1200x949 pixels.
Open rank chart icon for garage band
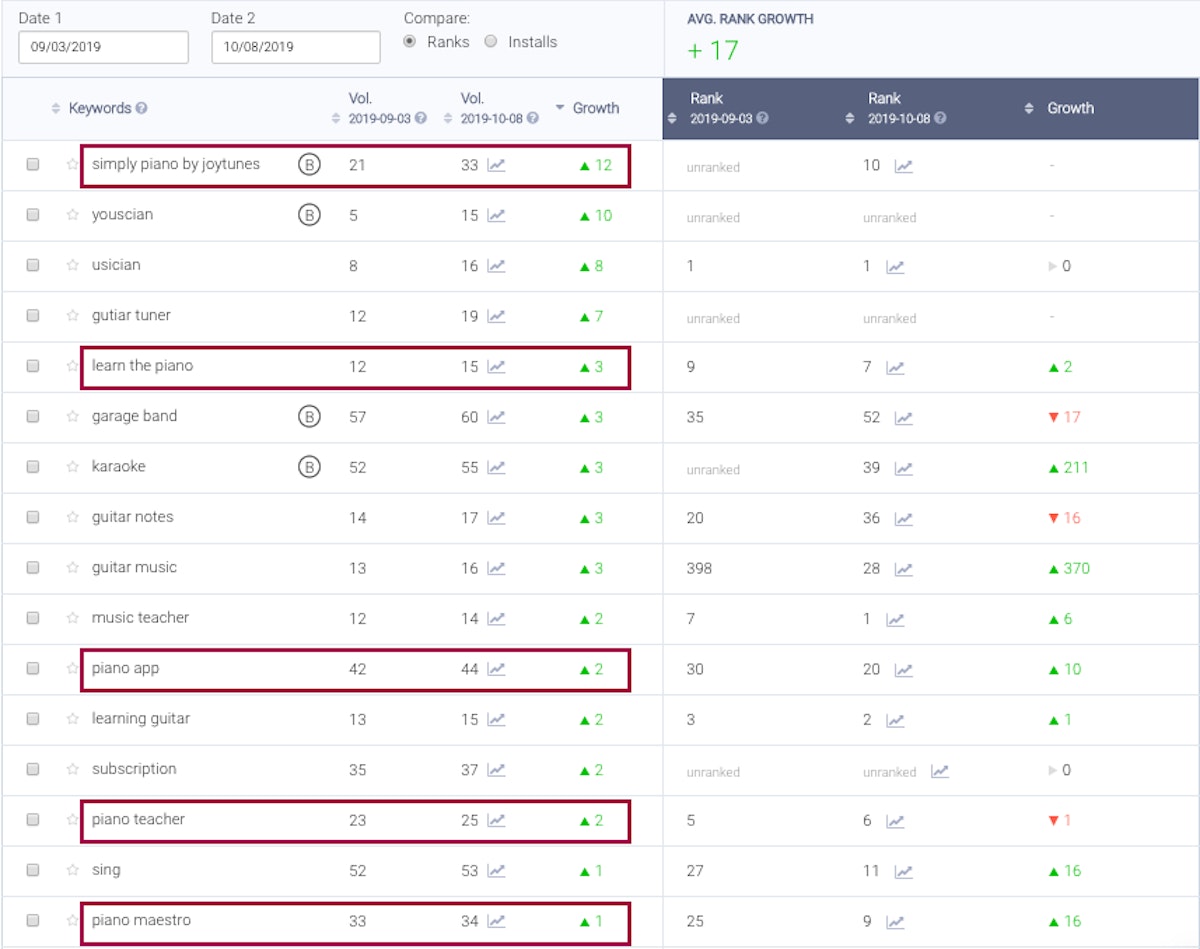coord(903,418)
